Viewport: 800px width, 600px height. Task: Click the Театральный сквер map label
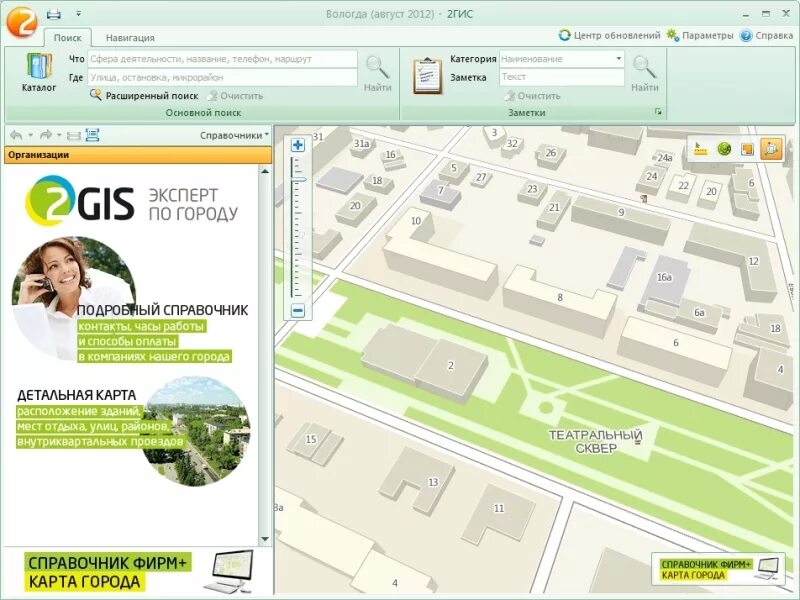pyautogui.click(x=595, y=441)
